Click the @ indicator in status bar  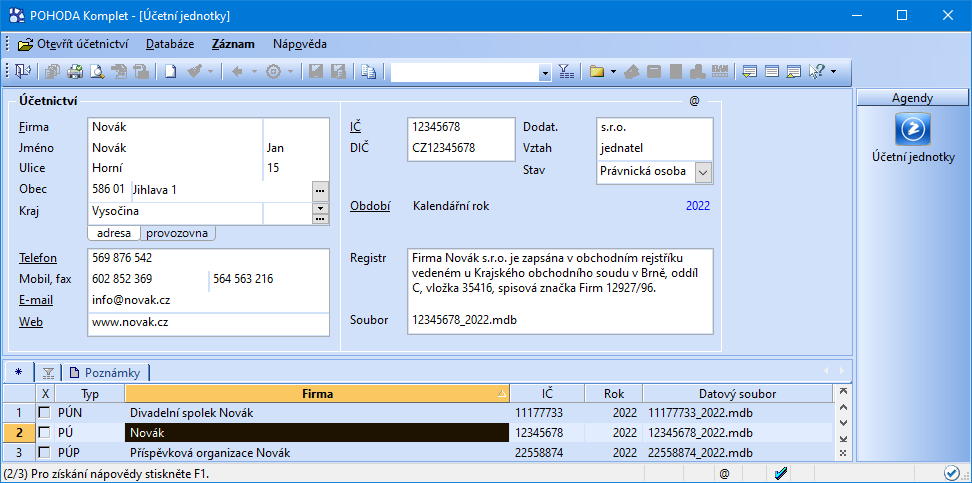[x=724, y=474]
